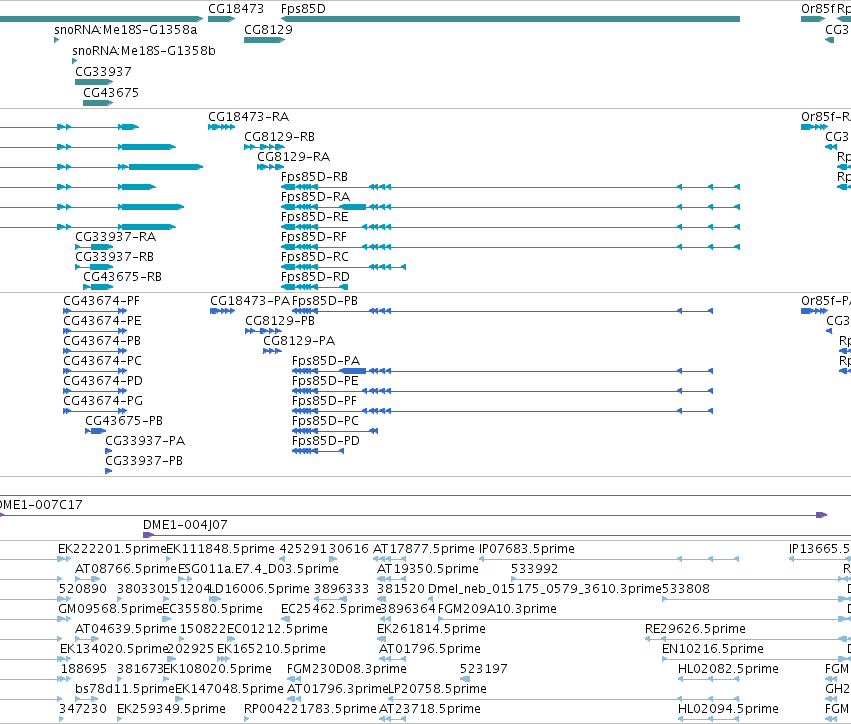Select protein Fps85D-PF label
Screen dimensions: 851x724
[324, 401]
